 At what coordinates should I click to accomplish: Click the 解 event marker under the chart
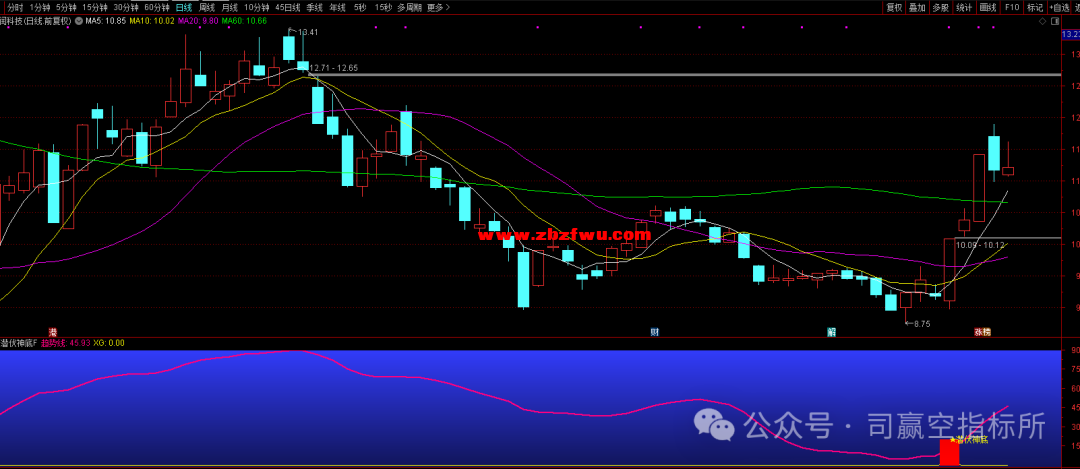[831, 332]
